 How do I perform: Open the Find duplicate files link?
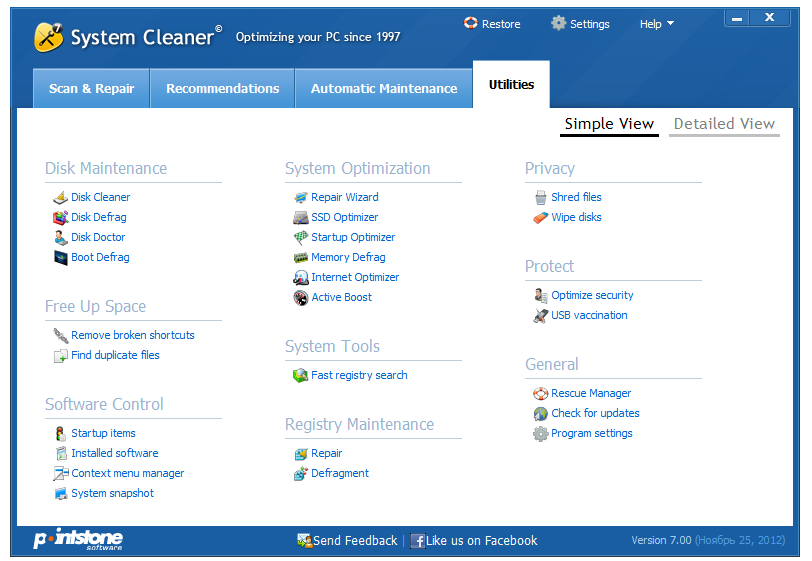115,355
